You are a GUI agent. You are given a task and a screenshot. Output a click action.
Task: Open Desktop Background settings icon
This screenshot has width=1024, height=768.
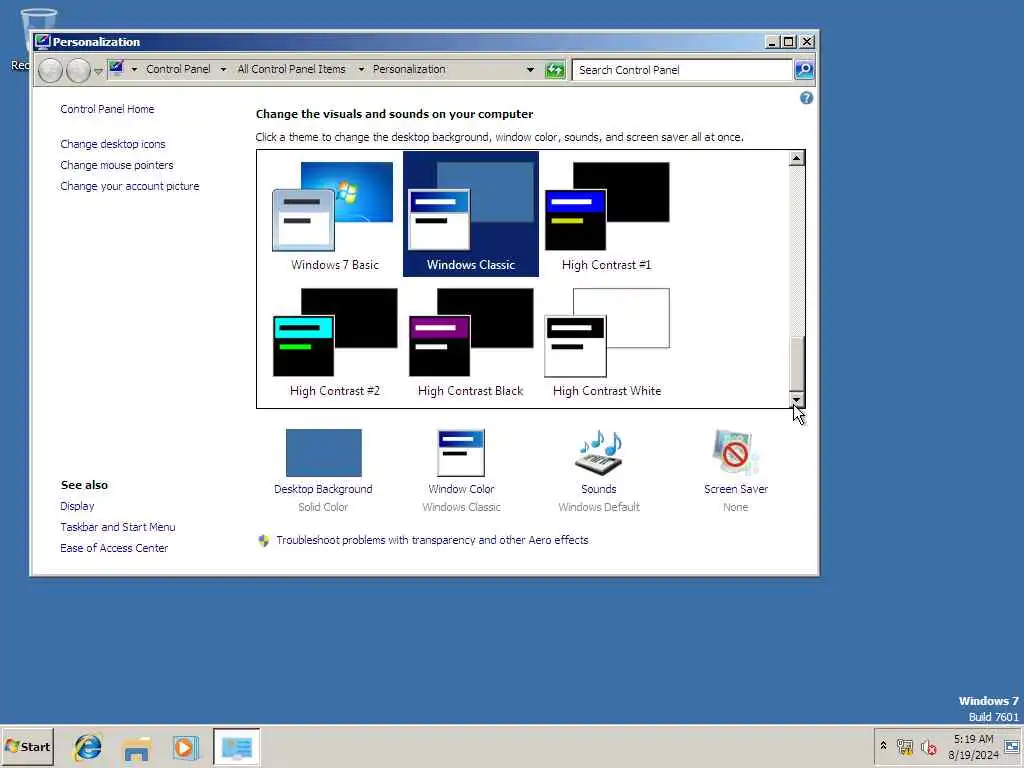tap(323, 453)
